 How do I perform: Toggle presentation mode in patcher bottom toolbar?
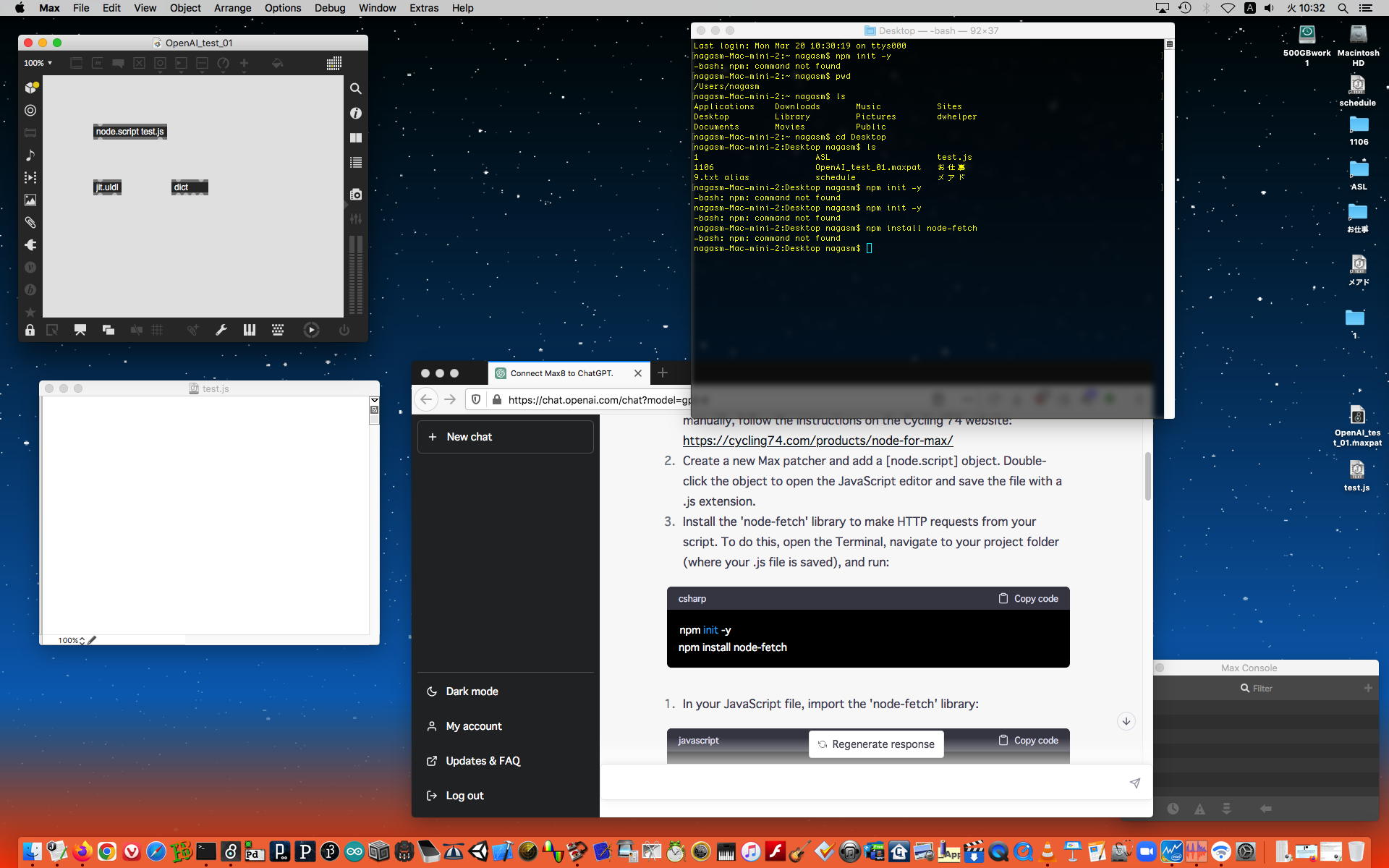(x=80, y=330)
